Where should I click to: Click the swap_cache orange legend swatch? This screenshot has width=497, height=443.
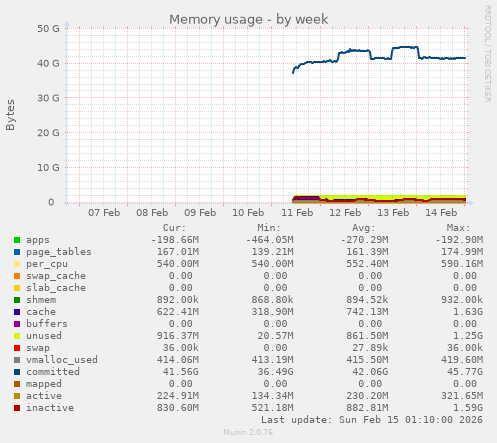coord(17,276)
